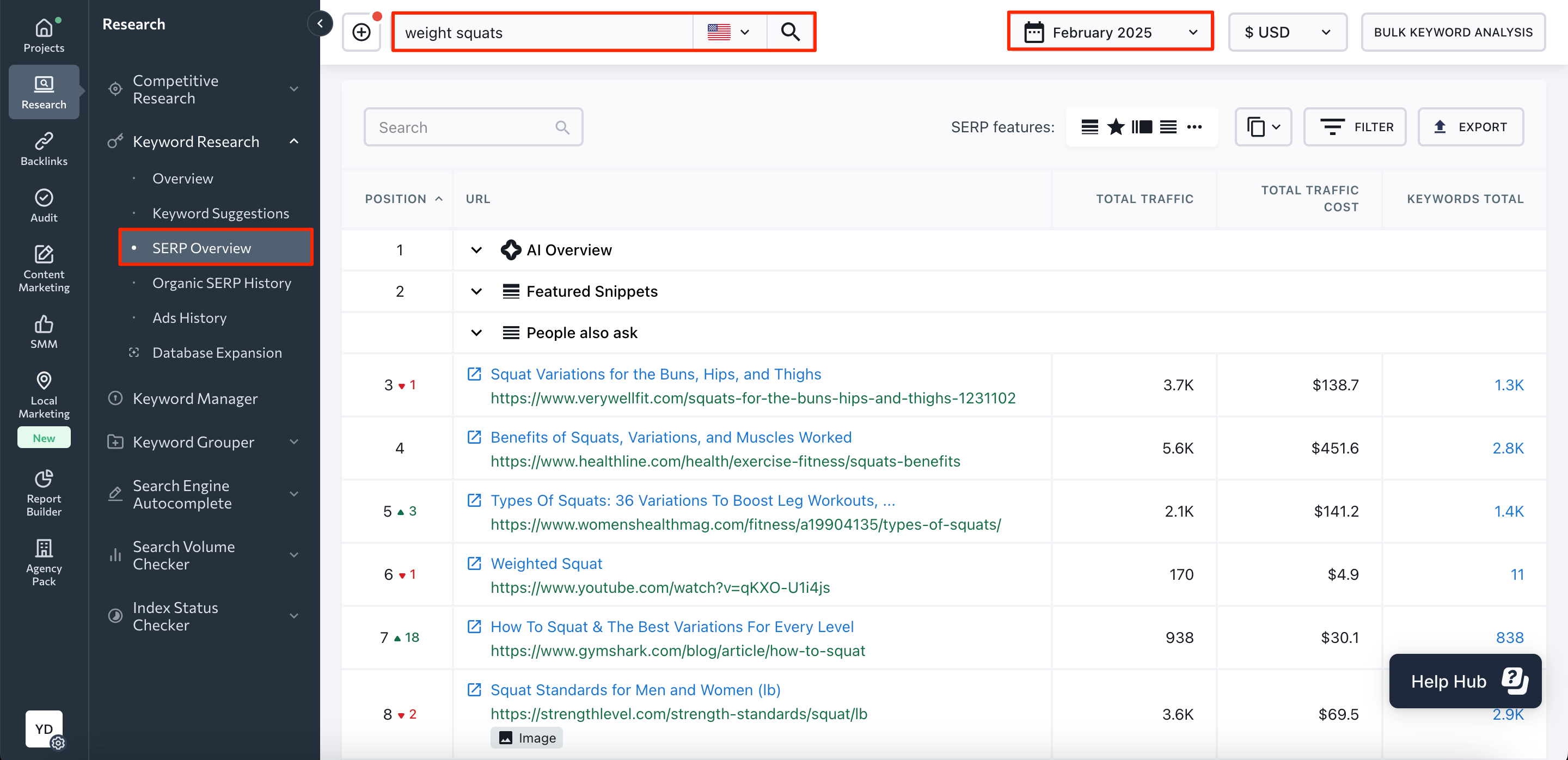Open Ads History page
This screenshot has width=1568, height=760.
point(189,317)
